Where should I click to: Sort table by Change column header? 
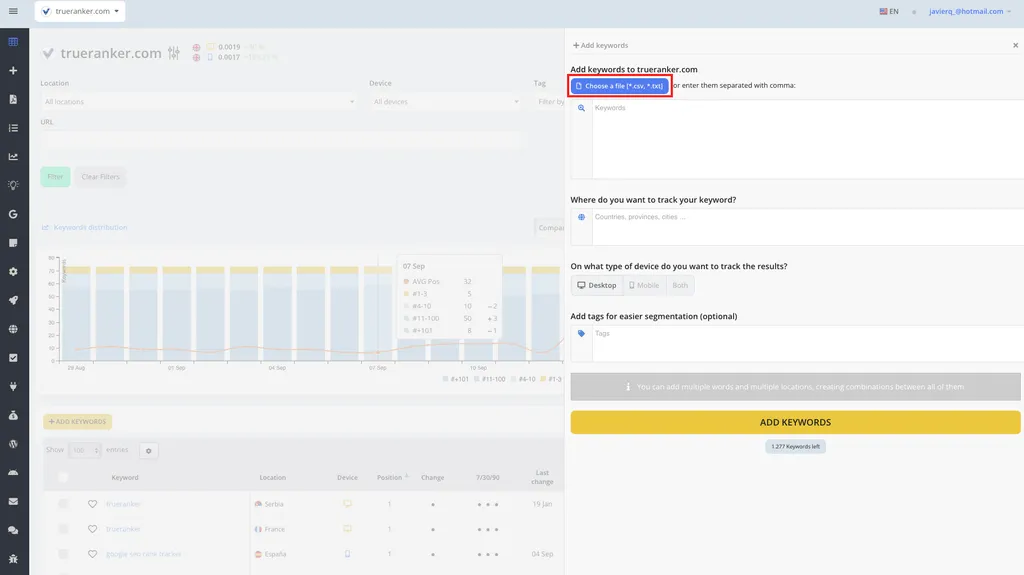[x=432, y=478]
